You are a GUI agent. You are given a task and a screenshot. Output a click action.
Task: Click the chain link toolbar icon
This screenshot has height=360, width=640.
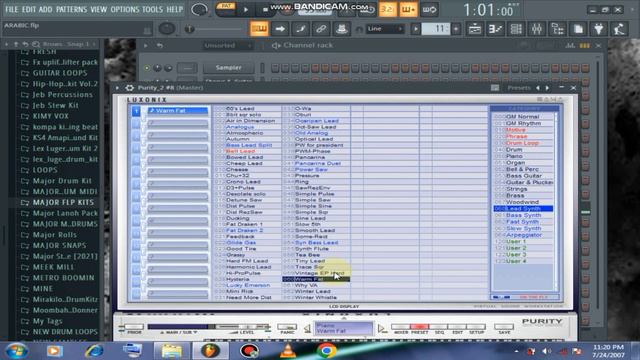(321, 29)
